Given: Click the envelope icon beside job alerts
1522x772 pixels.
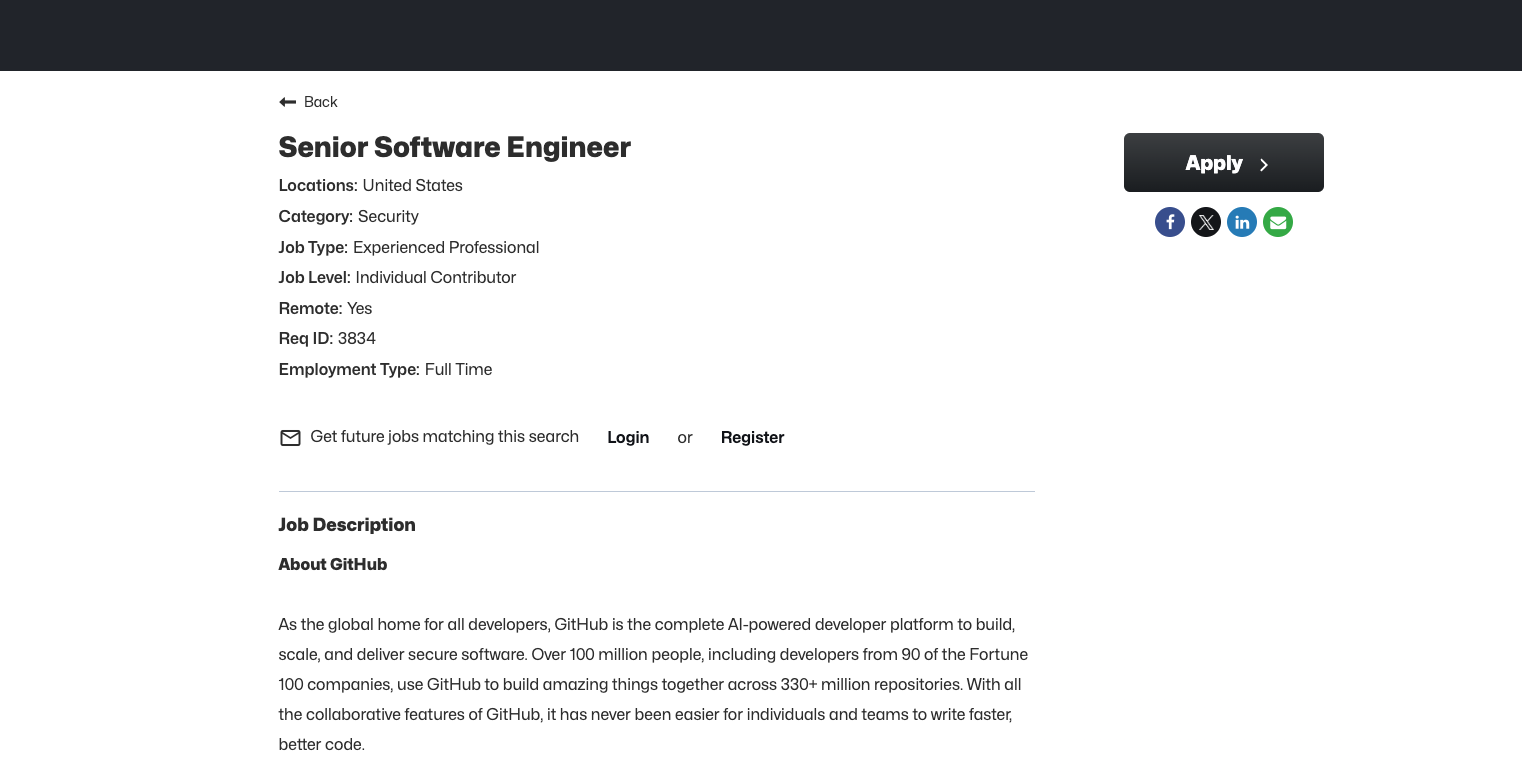Looking at the screenshot, I should 290,438.
